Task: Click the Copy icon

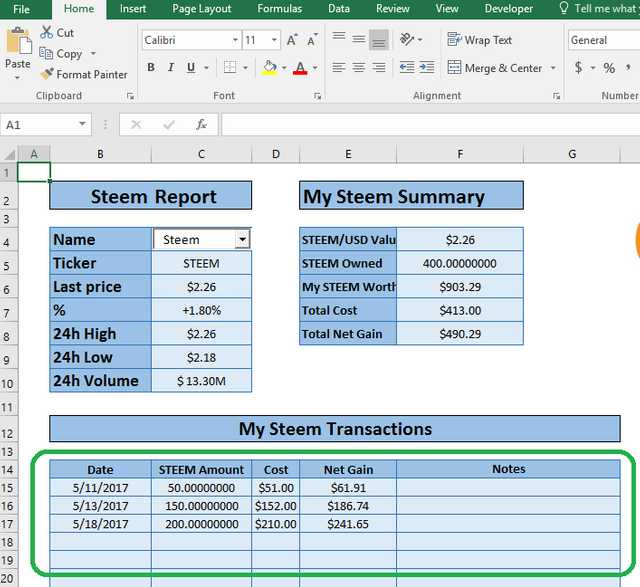Action: coord(46,53)
